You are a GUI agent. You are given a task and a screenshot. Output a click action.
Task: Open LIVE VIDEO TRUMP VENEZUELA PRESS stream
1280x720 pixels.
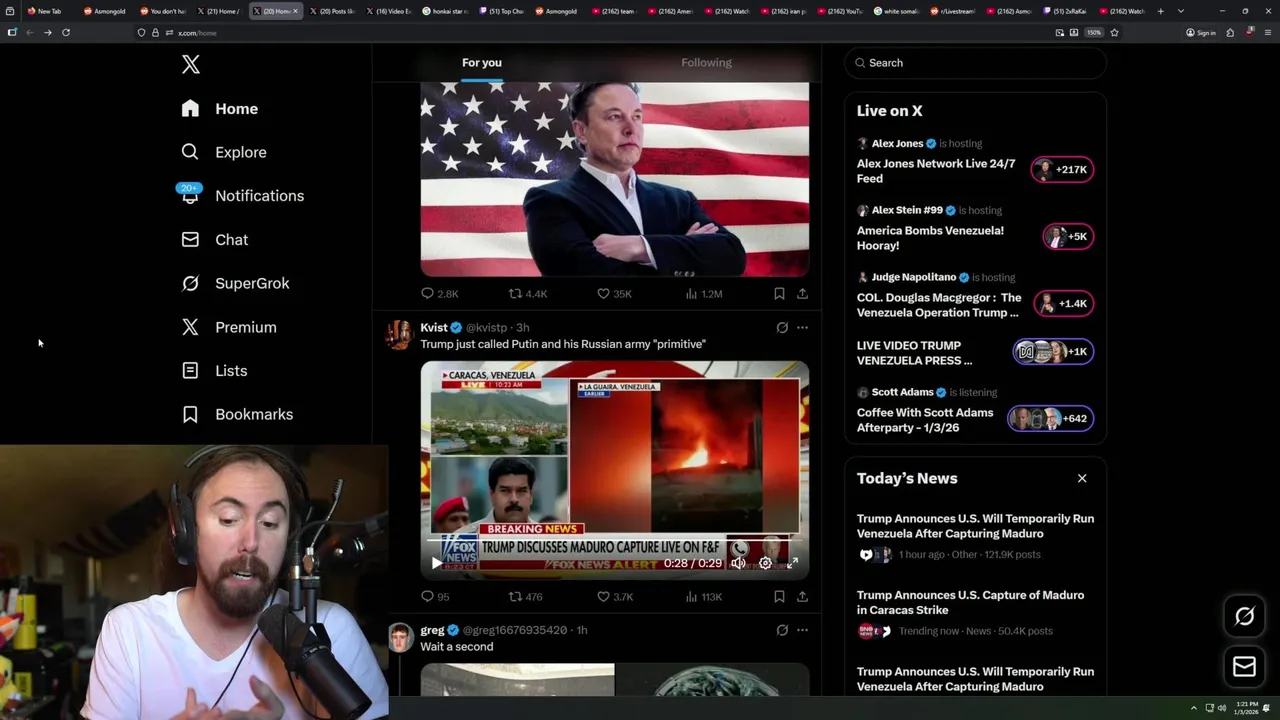[x=914, y=353]
